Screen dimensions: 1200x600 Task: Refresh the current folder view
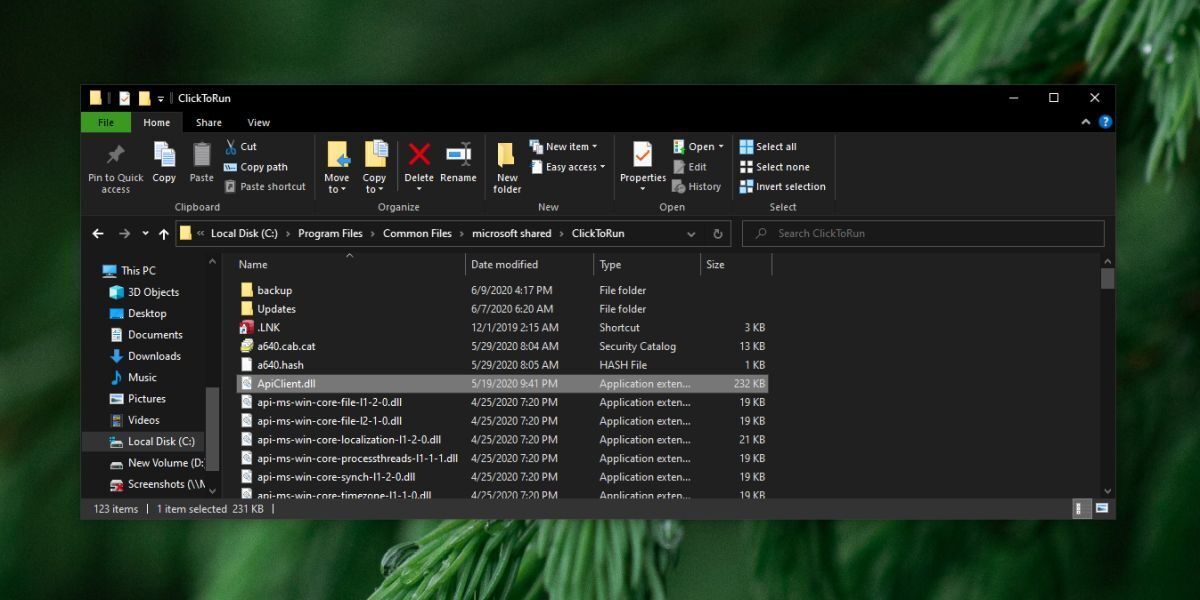(717, 234)
